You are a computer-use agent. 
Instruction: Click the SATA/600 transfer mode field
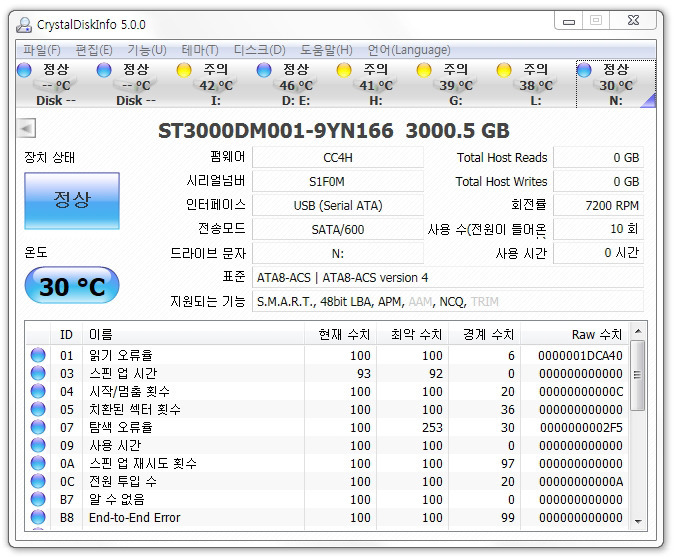pyautogui.click(x=338, y=229)
